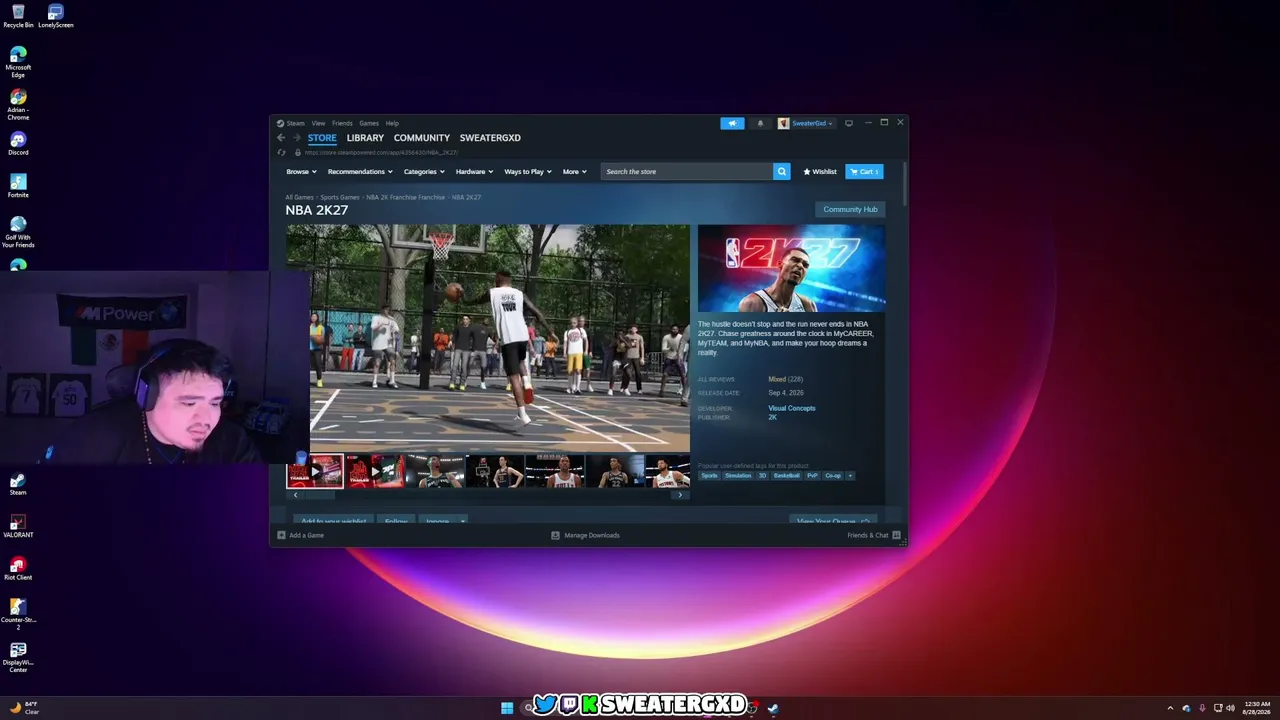
Task: Select the Adrian - Chrome desktop icon
Action: pyautogui.click(x=18, y=105)
